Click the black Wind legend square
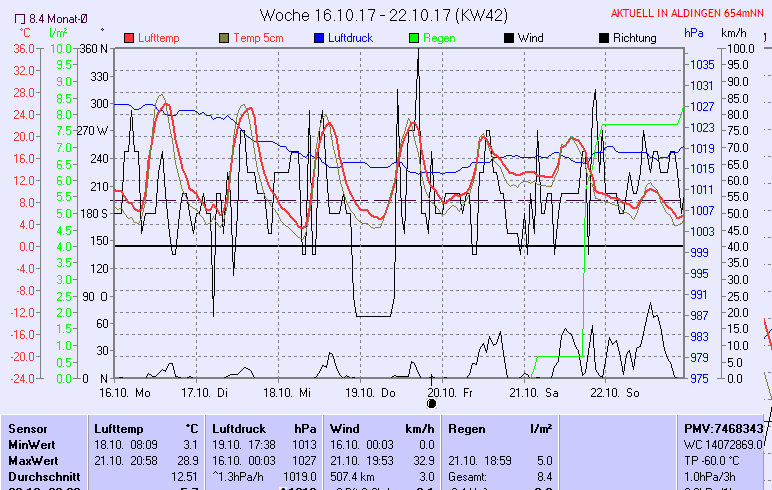The height and width of the screenshot is (490, 772). pyautogui.click(x=508, y=38)
